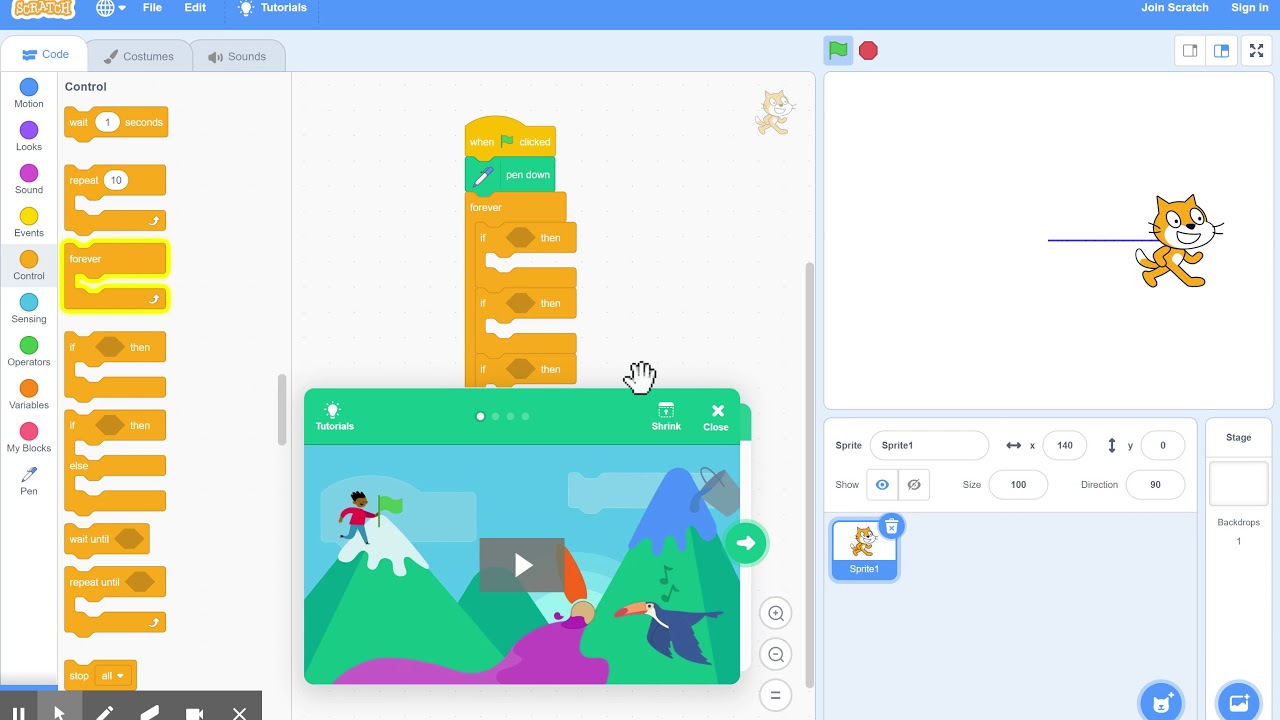Delete Sprite1 with trash icon
This screenshot has width=1280, height=720.
(892, 526)
